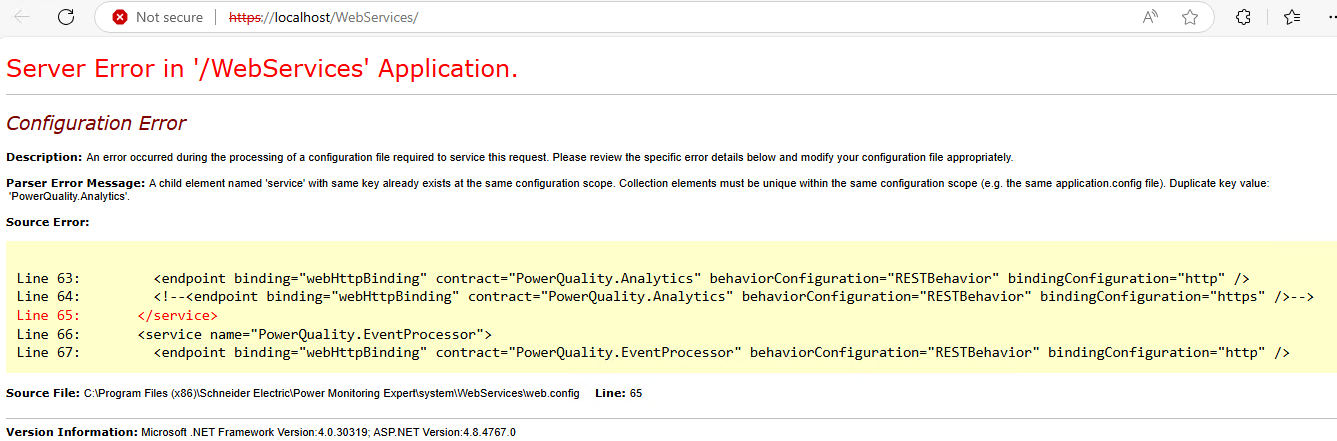The width and height of the screenshot is (1337, 441).
Task: Click the duplicate key value 'PowerQuality.Analytics' text
Action: pos(70,197)
